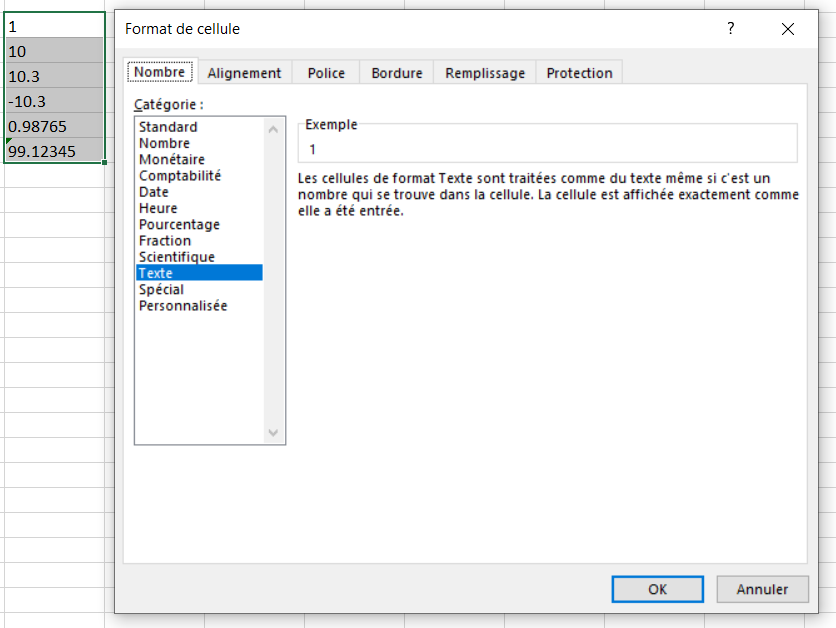Viewport: 836px width, 628px height.
Task: Choose the Standard category
Action: click(168, 127)
